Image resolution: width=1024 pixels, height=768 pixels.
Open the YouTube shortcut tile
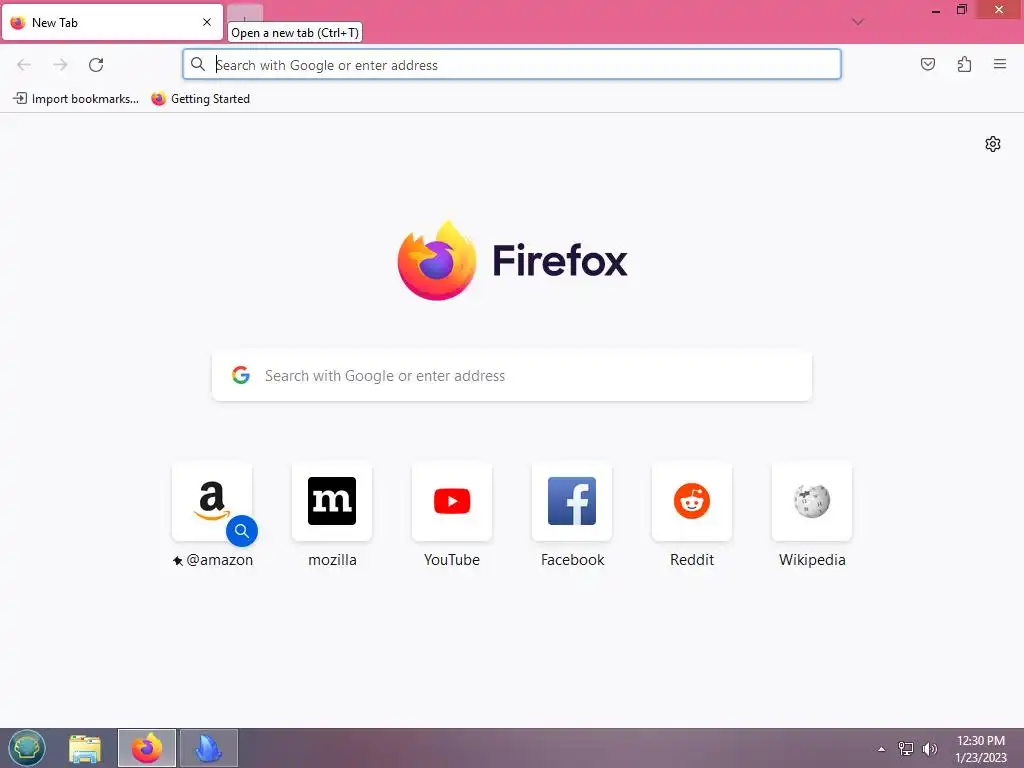point(452,502)
